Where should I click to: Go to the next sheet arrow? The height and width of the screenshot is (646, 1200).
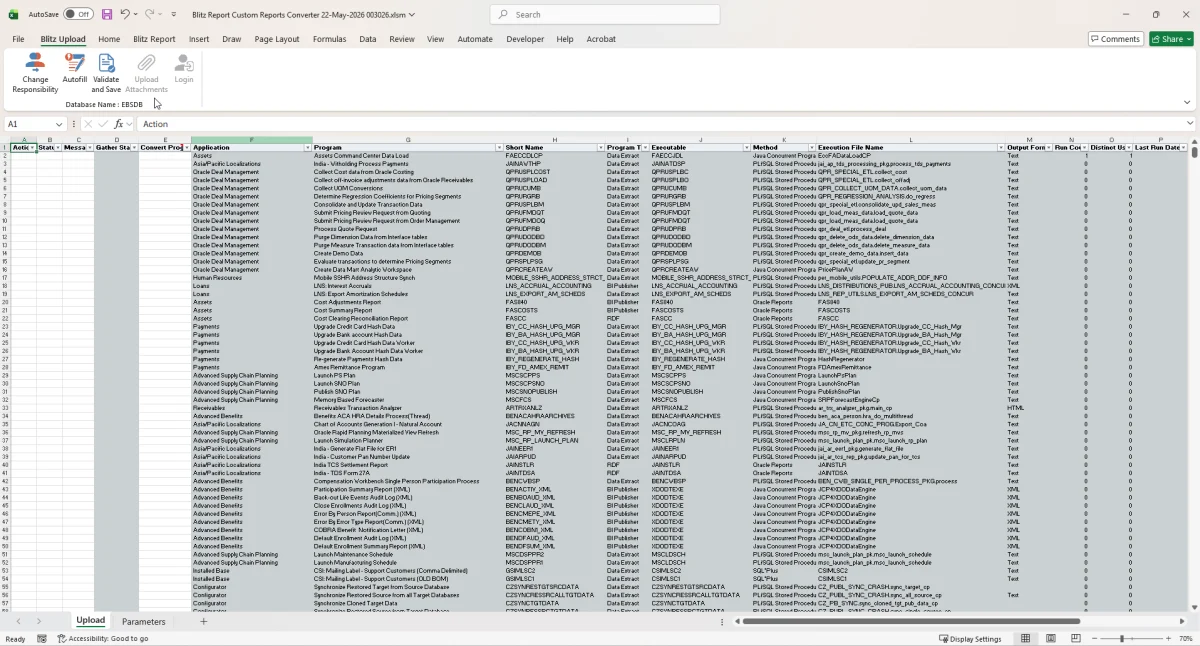(x=39, y=622)
